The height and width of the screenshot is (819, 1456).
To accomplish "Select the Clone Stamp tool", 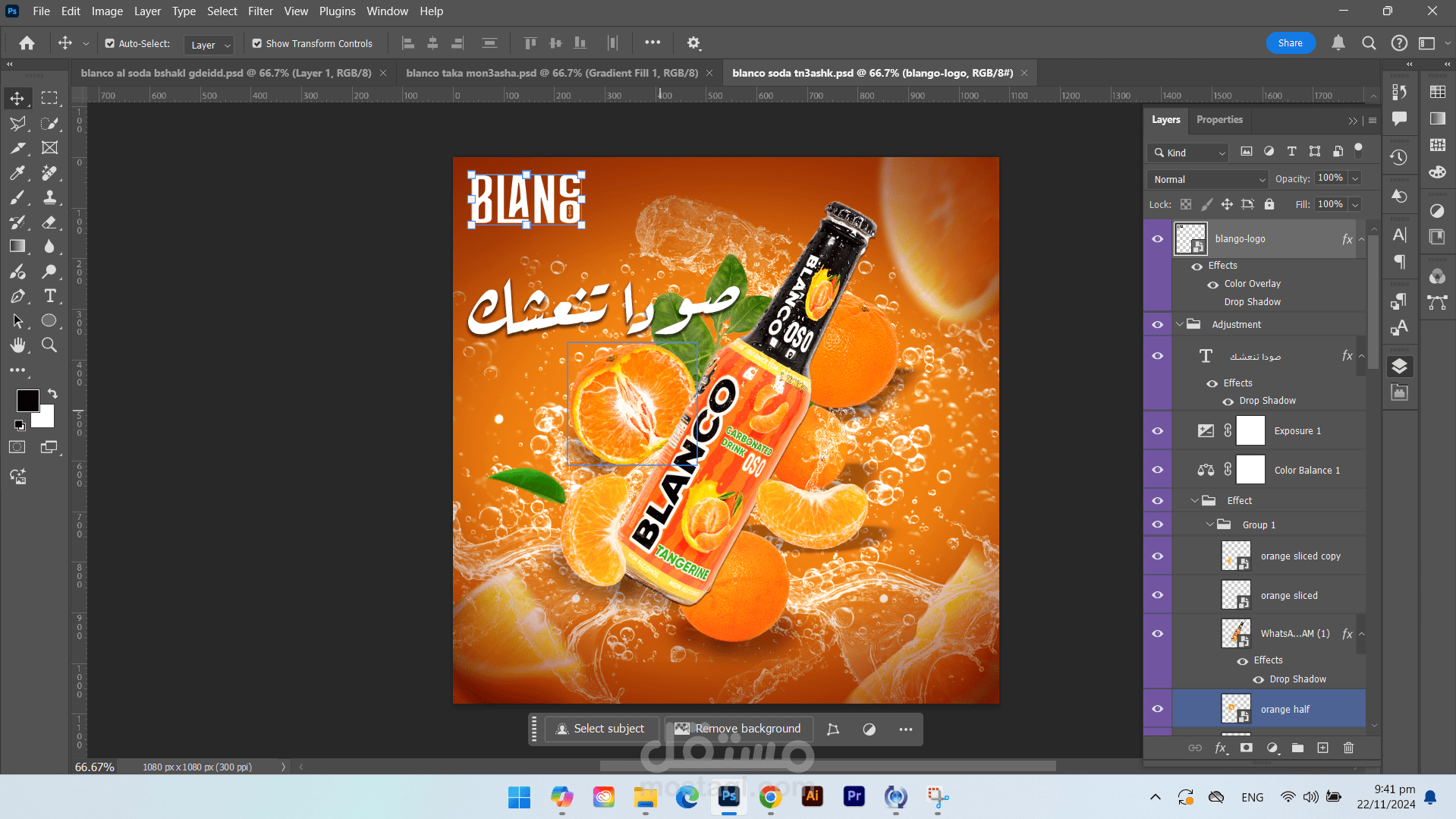I will [x=49, y=197].
